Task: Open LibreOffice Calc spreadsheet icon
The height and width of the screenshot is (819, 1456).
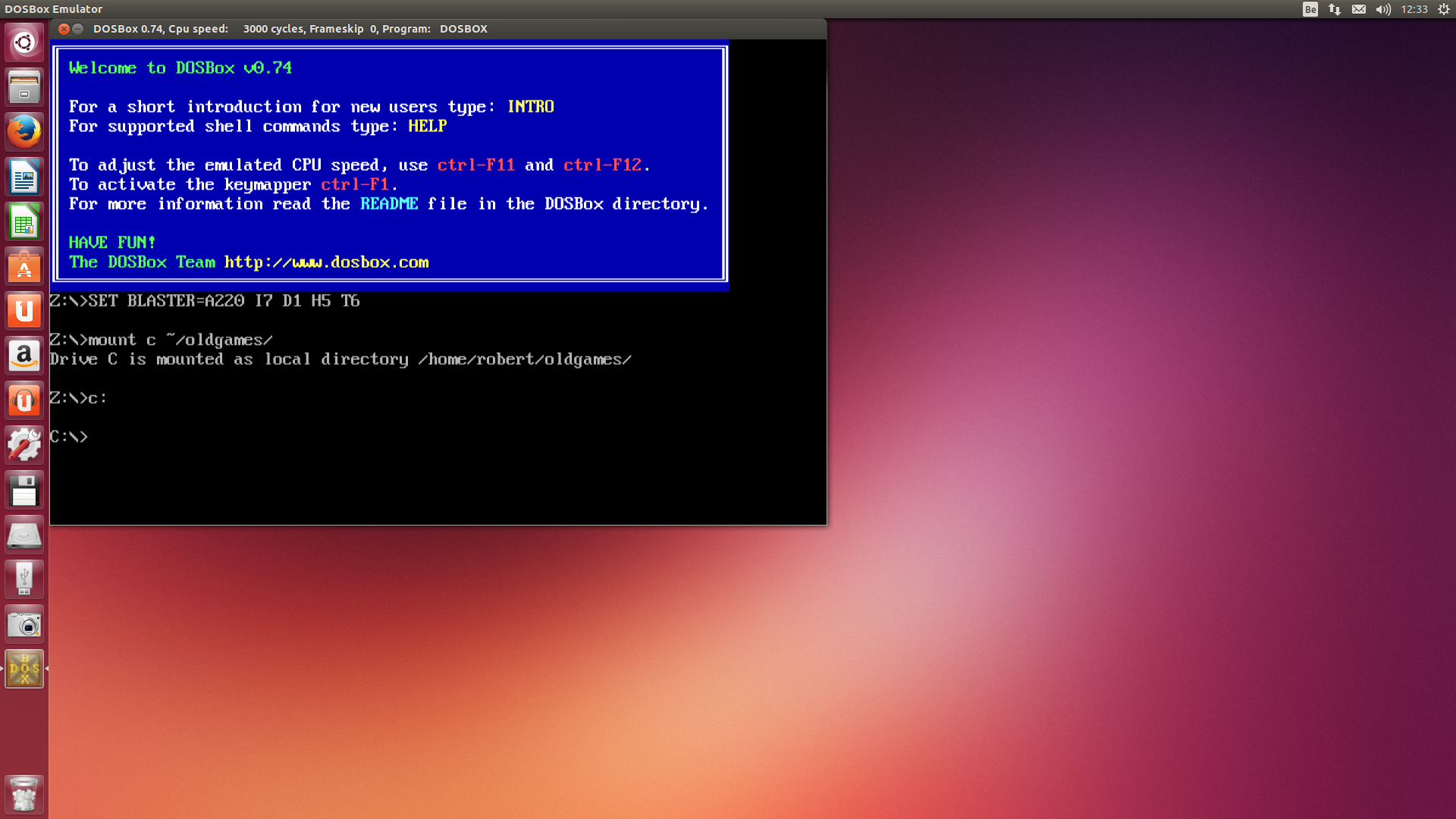Action: pos(24,221)
